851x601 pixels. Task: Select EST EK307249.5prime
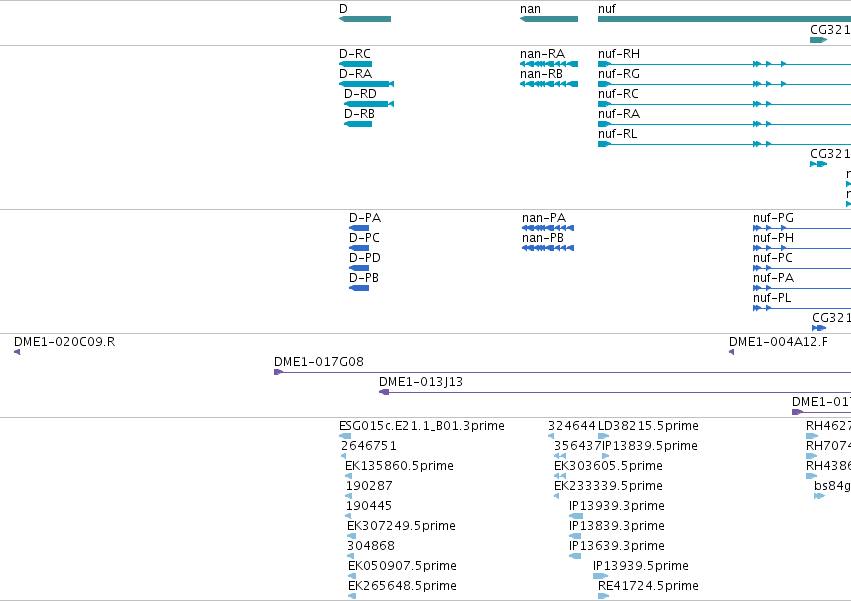coord(352,536)
